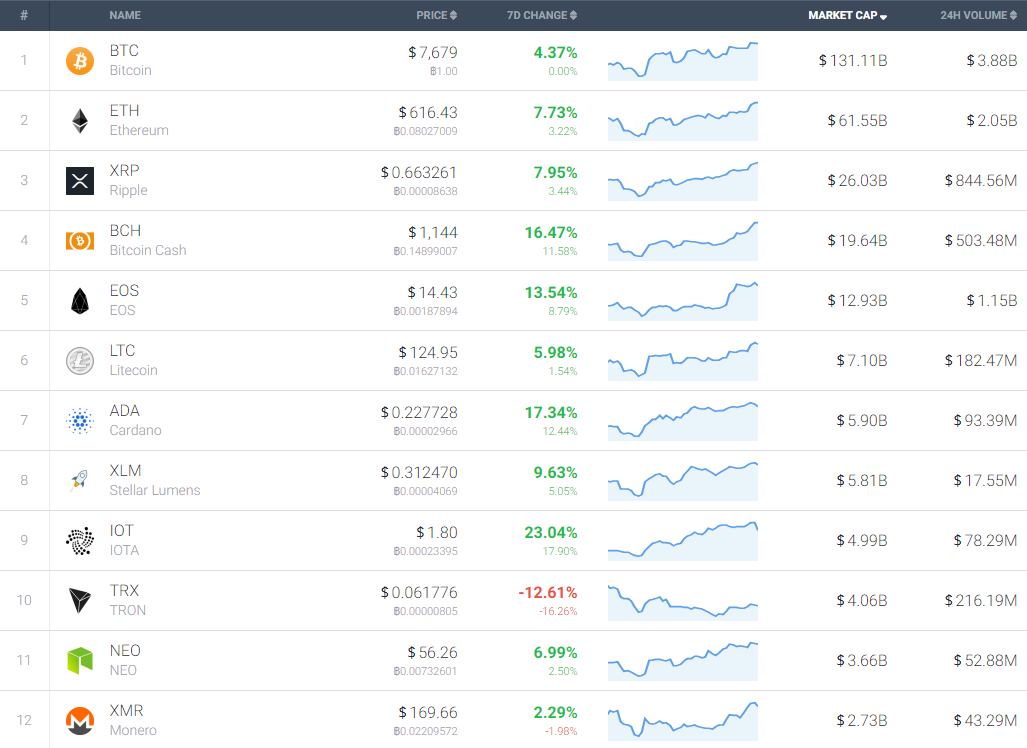Click the Cardano logo icon
This screenshot has height=748, width=1027.
pos(80,421)
